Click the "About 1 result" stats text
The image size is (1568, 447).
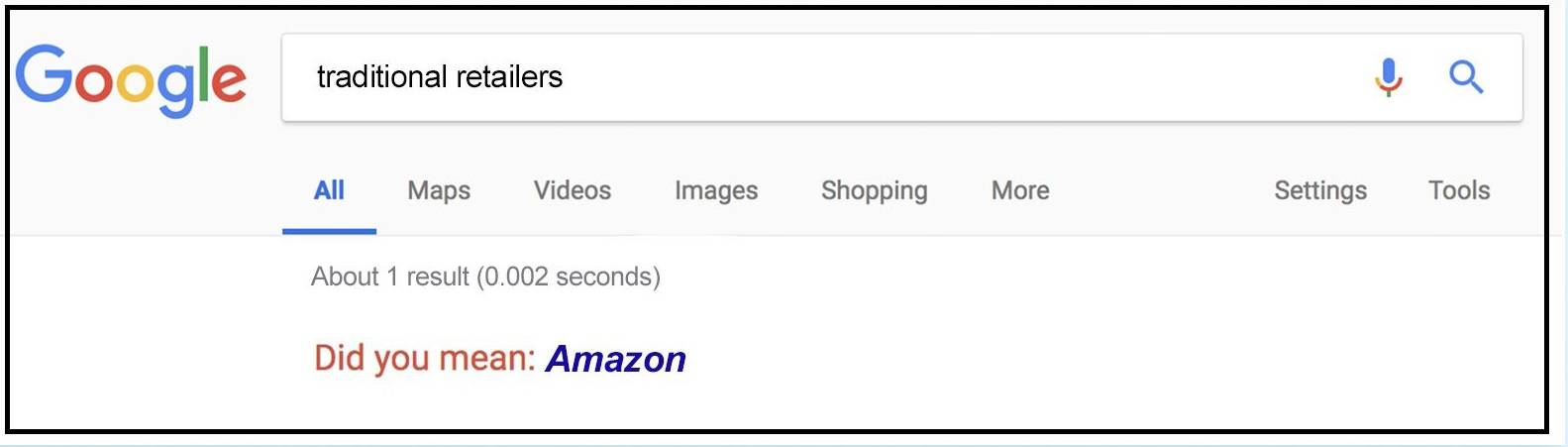(390, 277)
